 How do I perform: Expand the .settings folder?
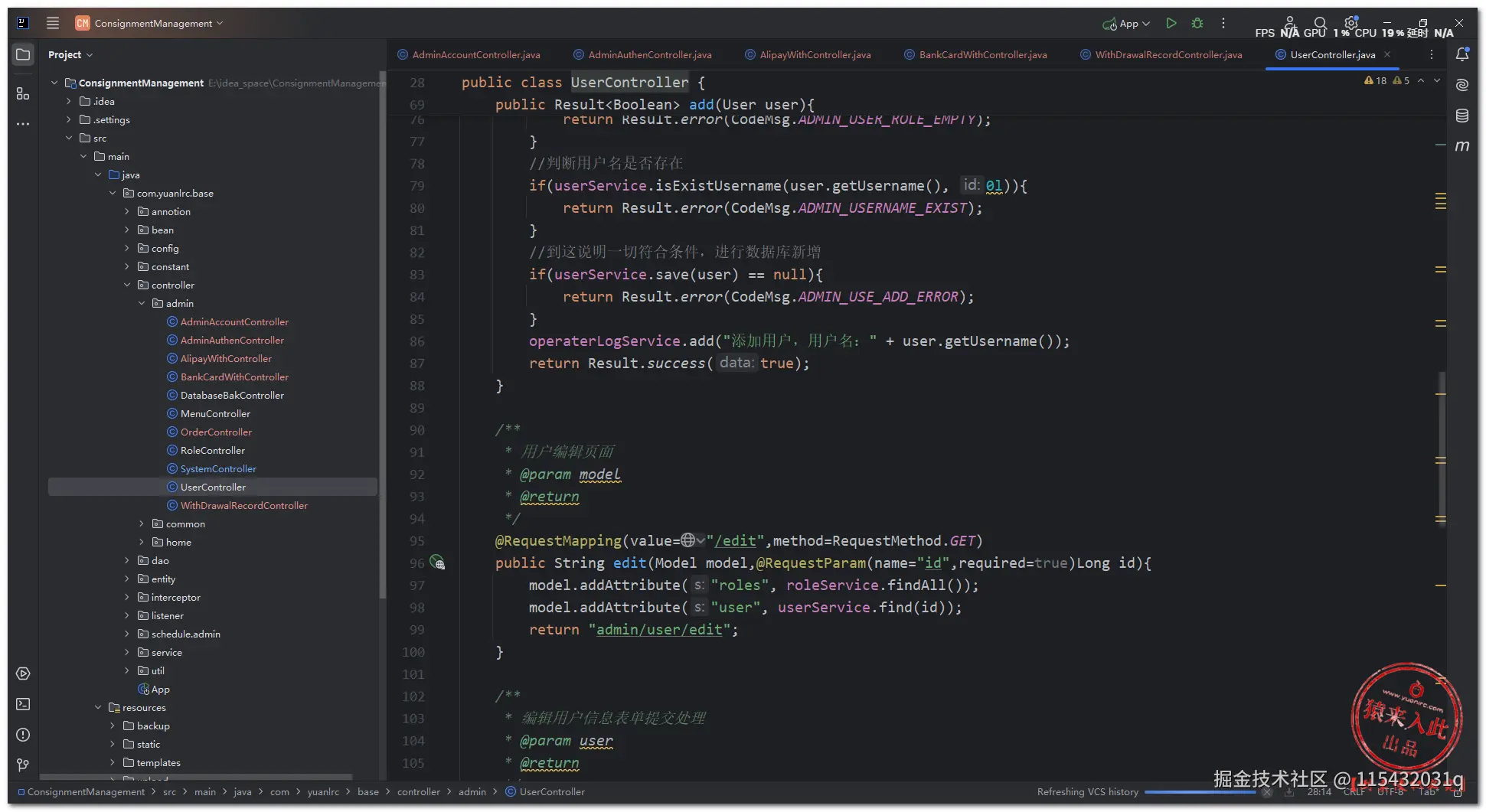[x=69, y=119]
